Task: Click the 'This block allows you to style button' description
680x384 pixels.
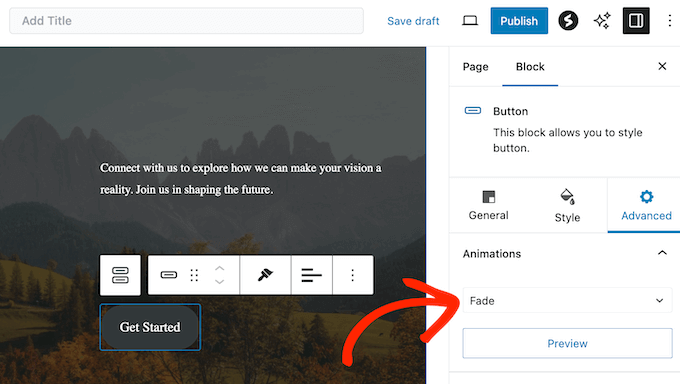Action: (x=567, y=140)
